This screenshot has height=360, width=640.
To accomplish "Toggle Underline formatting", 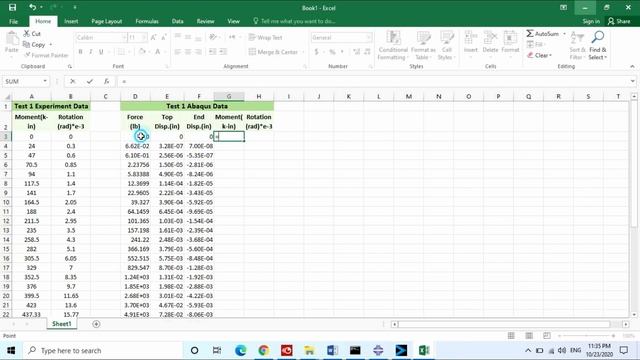I will click(101, 51).
